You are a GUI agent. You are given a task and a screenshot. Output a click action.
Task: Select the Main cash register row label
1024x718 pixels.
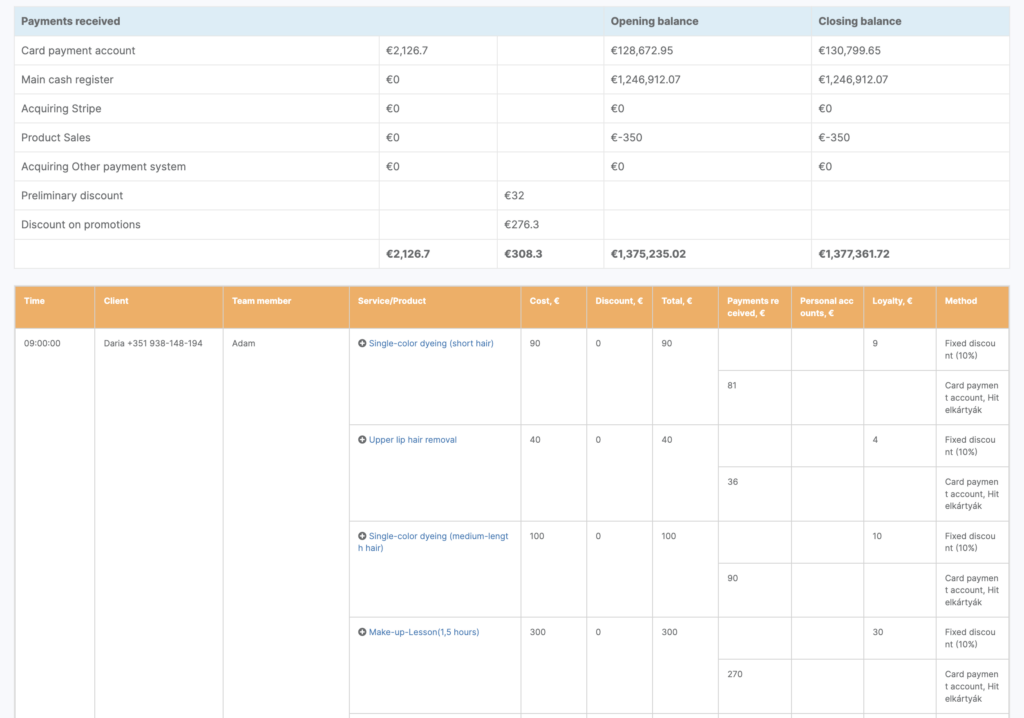67,79
